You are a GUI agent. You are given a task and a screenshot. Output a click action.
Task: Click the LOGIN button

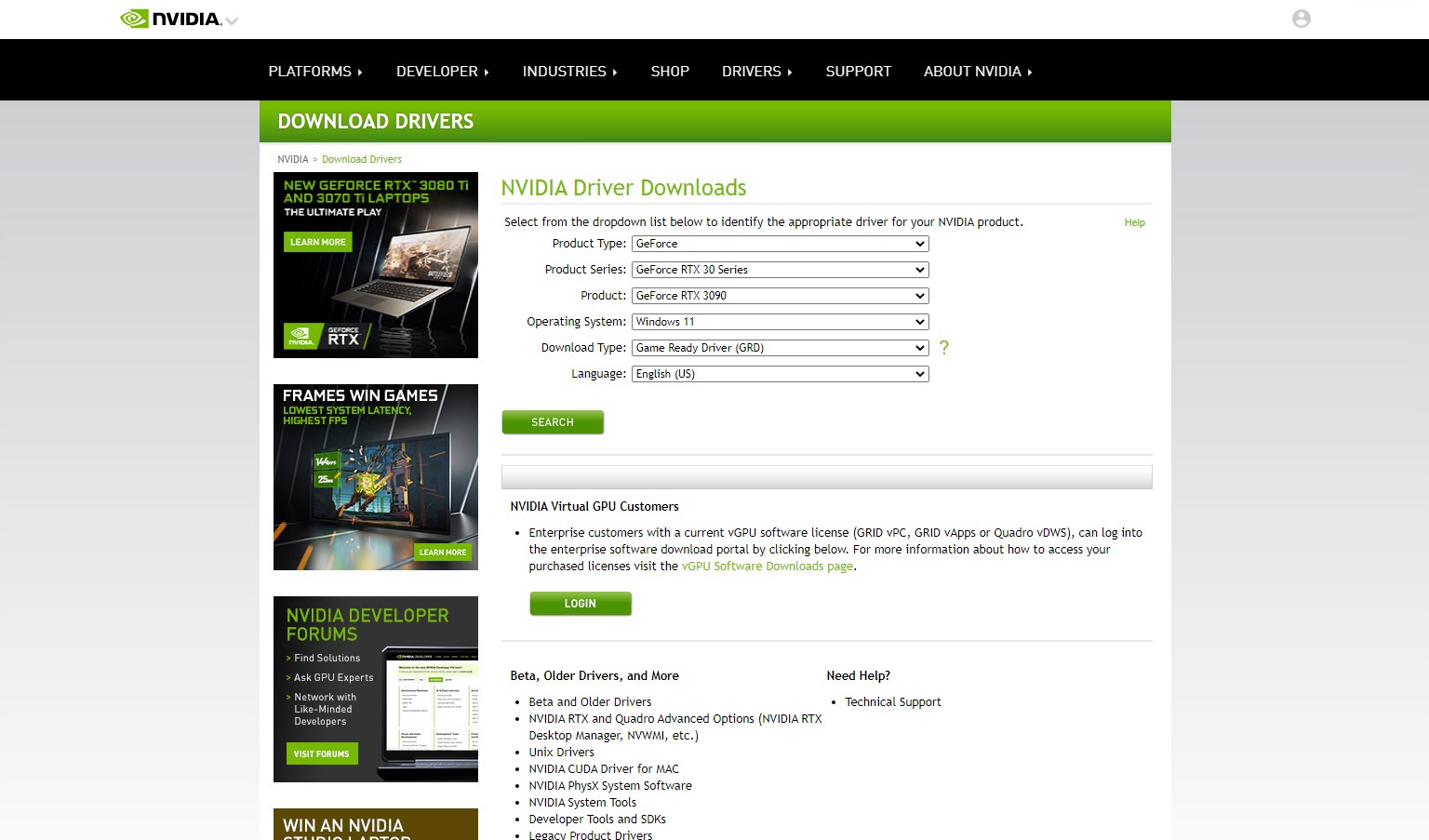pyautogui.click(x=581, y=604)
